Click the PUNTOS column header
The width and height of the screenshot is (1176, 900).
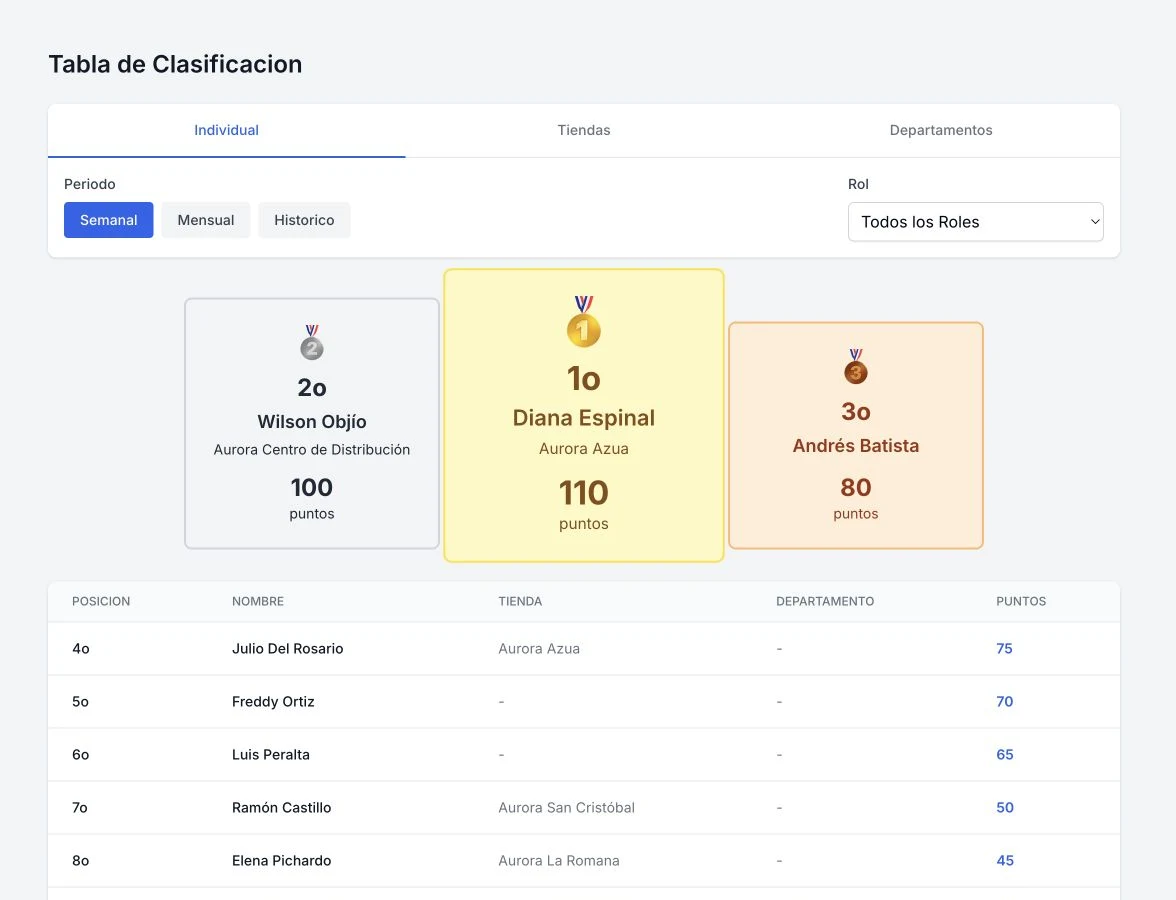pos(1021,602)
